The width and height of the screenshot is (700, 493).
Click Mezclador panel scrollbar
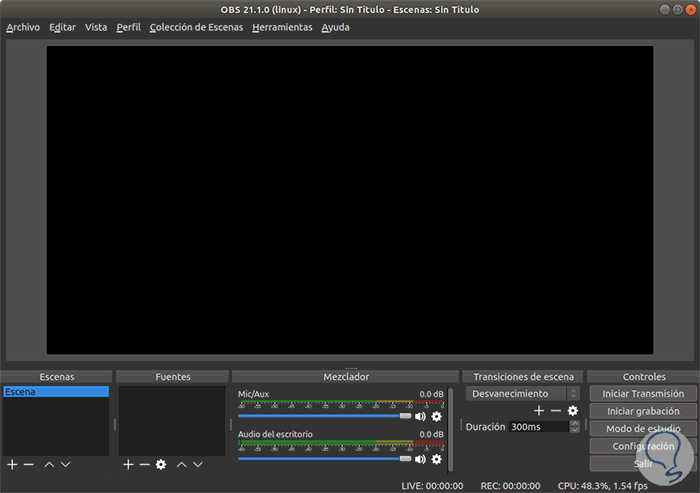[450, 429]
